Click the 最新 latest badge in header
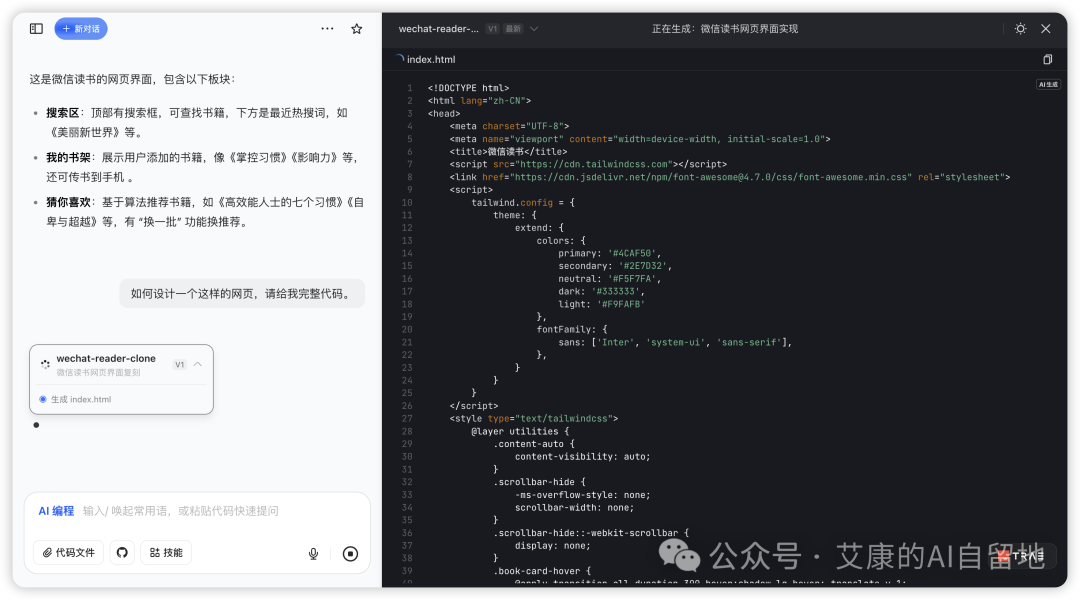 click(513, 29)
